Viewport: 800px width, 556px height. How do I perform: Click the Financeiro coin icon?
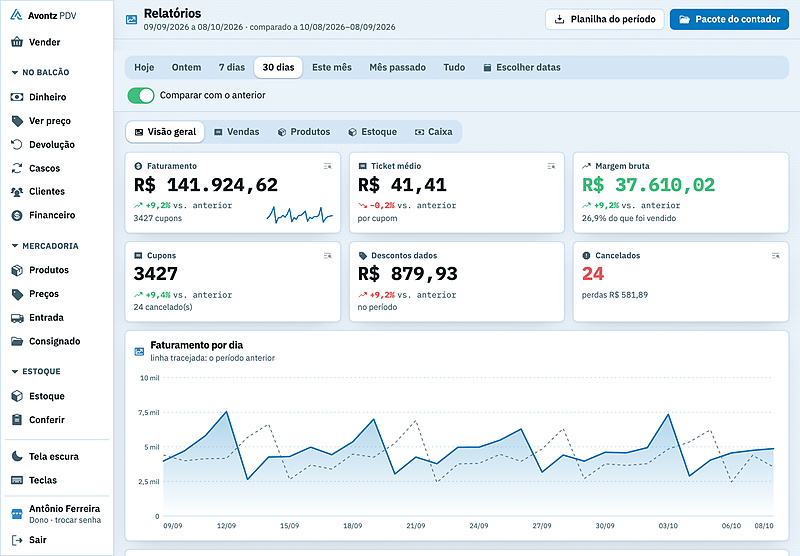17,215
